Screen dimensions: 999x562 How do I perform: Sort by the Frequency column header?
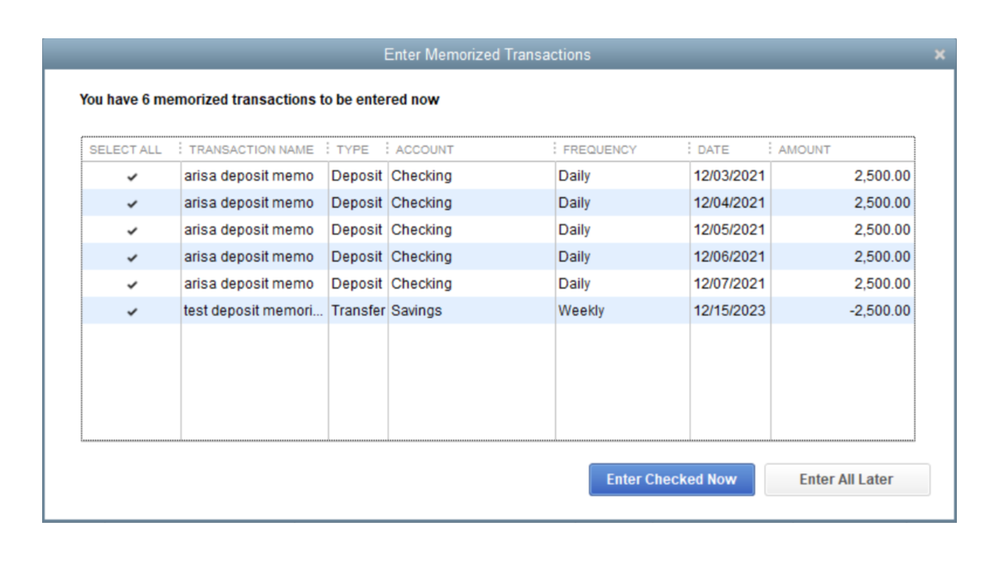point(600,150)
